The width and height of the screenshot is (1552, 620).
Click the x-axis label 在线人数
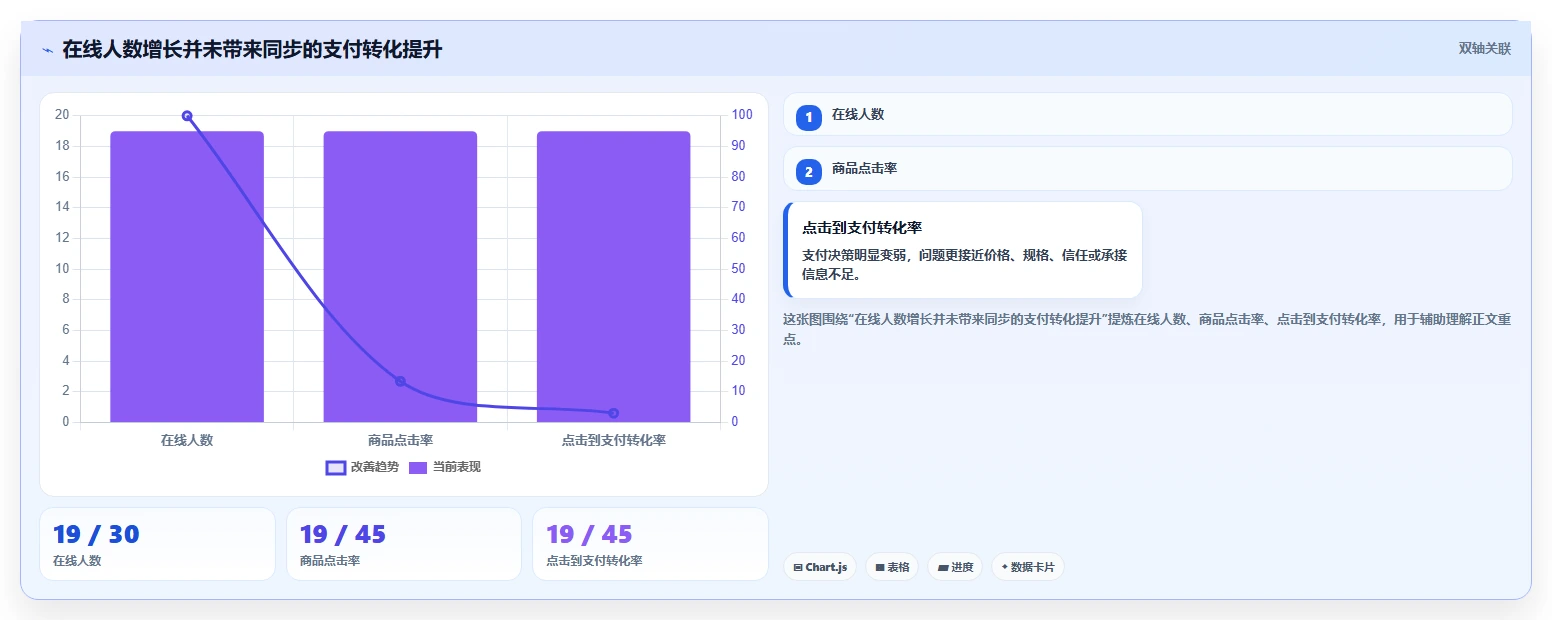(x=187, y=440)
